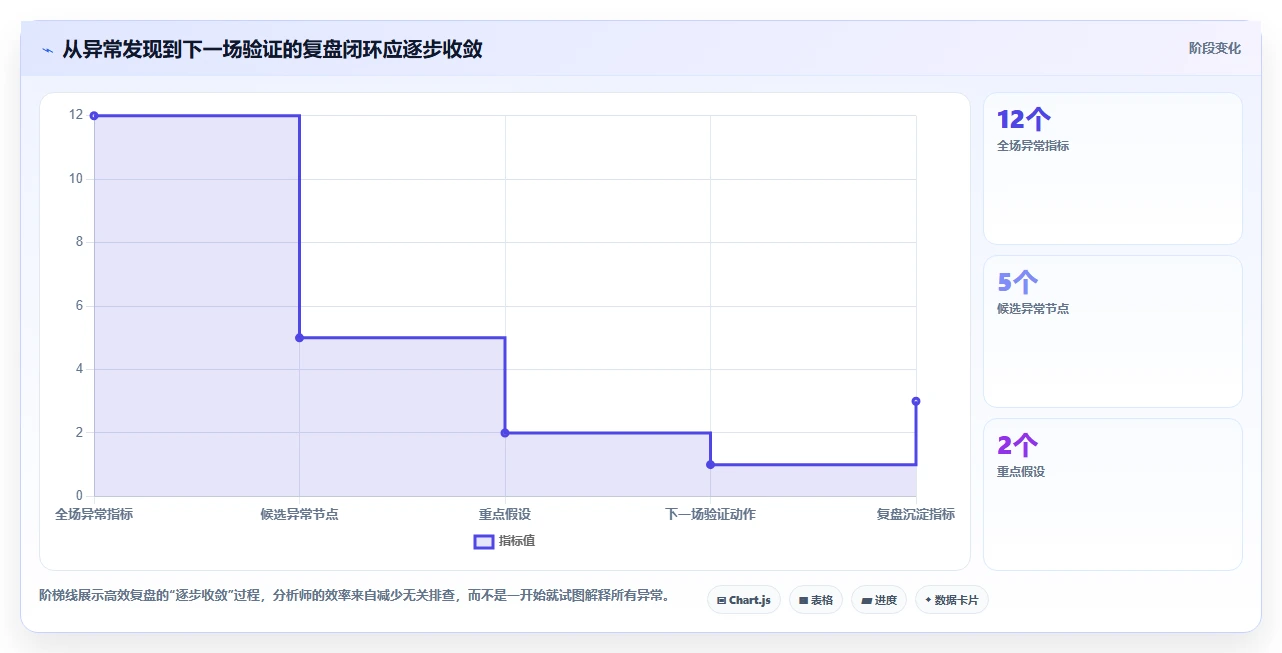Click the footnote text about 阶梯线
The width and height of the screenshot is (1282, 653).
click(354, 596)
